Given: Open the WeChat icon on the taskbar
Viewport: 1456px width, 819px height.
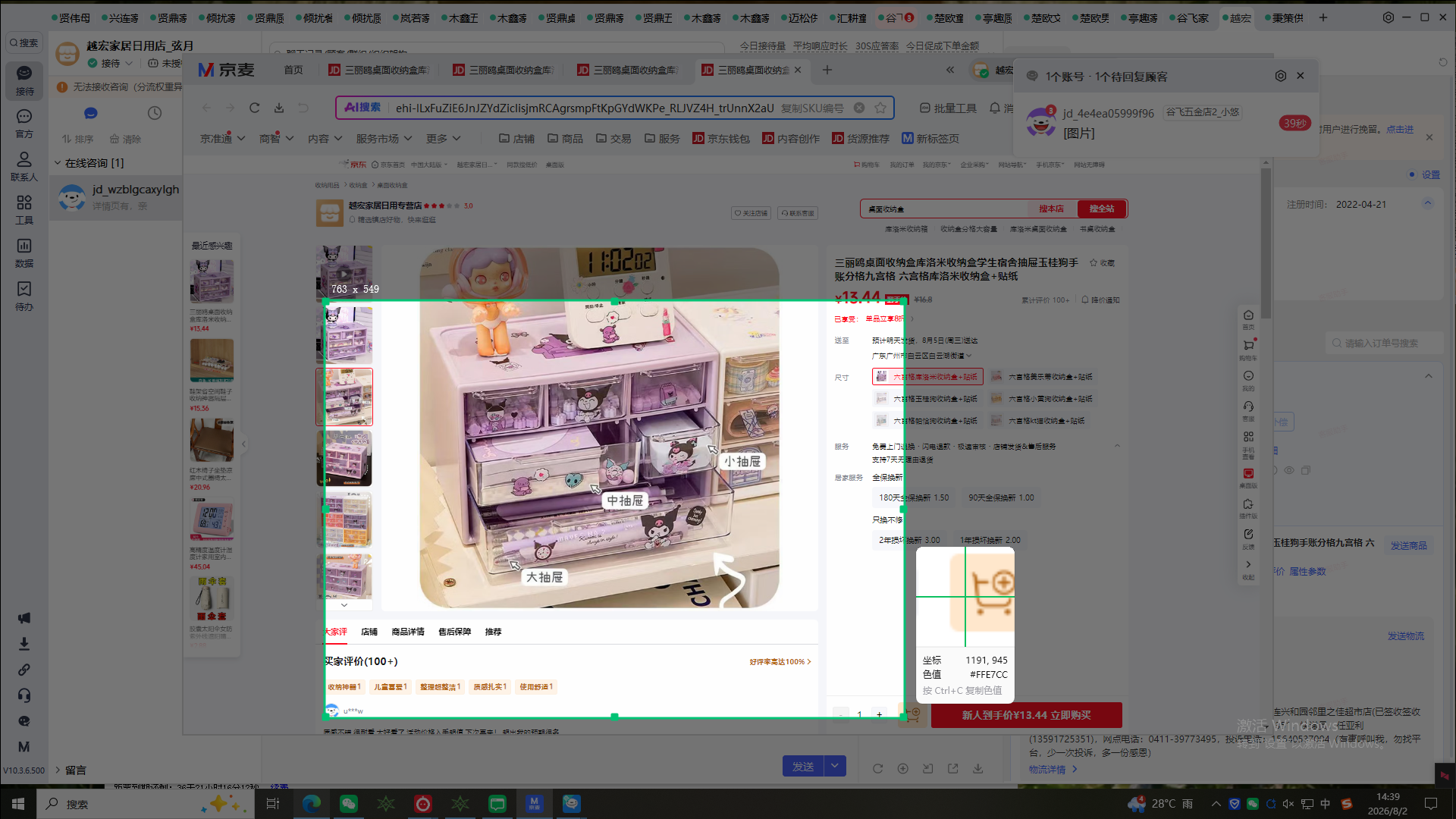Looking at the screenshot, I should 348,804.
